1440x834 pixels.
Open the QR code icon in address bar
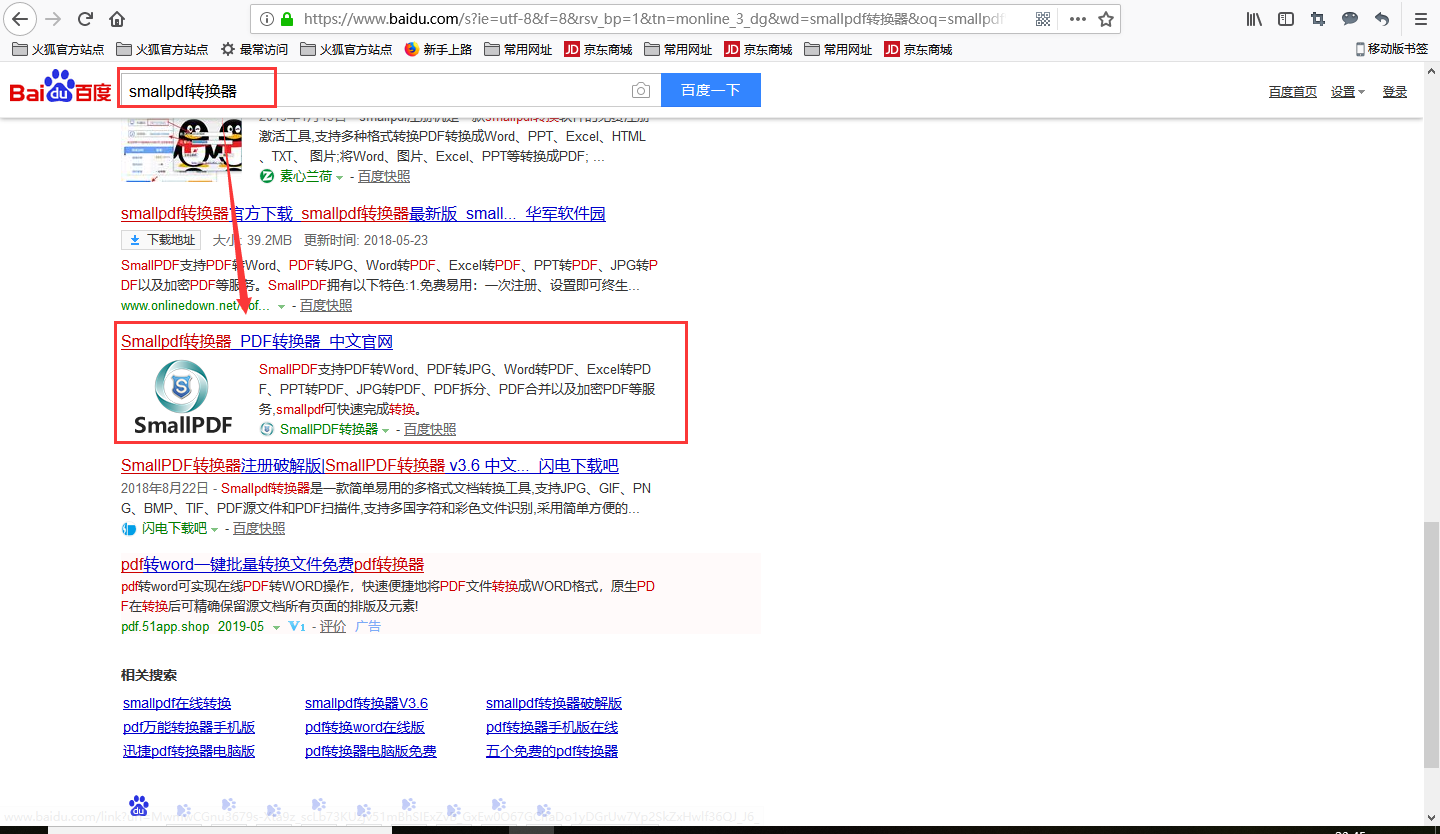pyautogui.click(x=1043, y=19)
